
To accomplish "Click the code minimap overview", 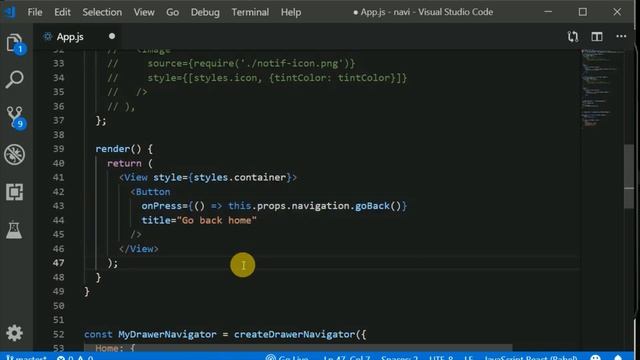I will click(x=602, y=88).
